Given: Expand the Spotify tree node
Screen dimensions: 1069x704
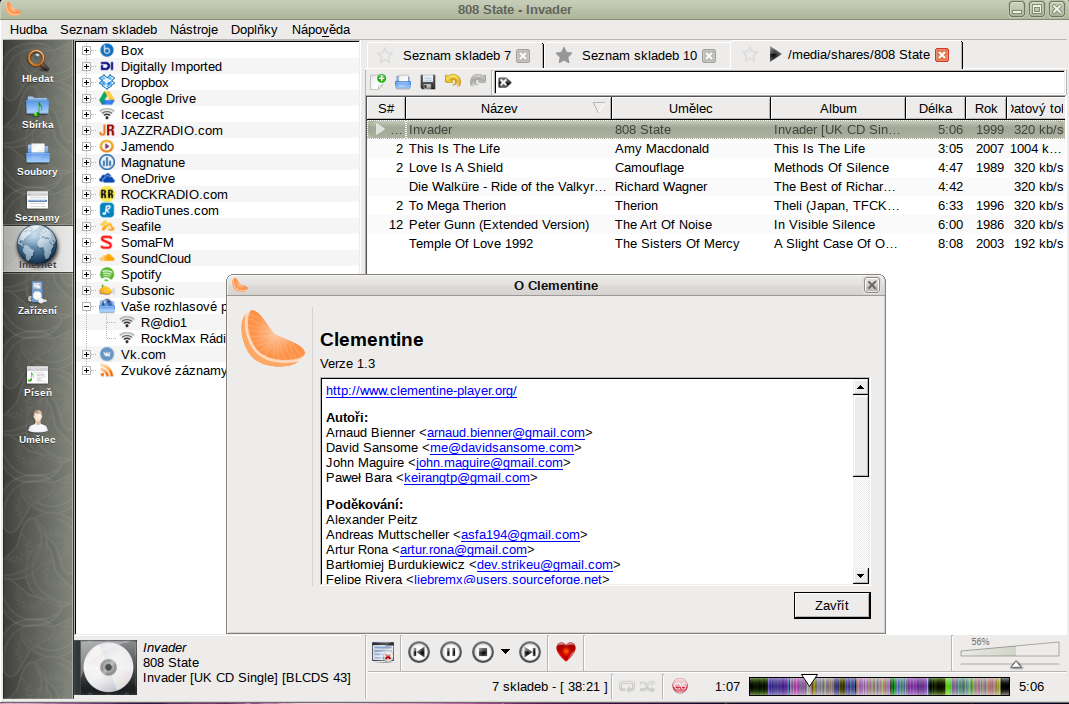Looking at the screenshot, I should [x=87, y=275].
